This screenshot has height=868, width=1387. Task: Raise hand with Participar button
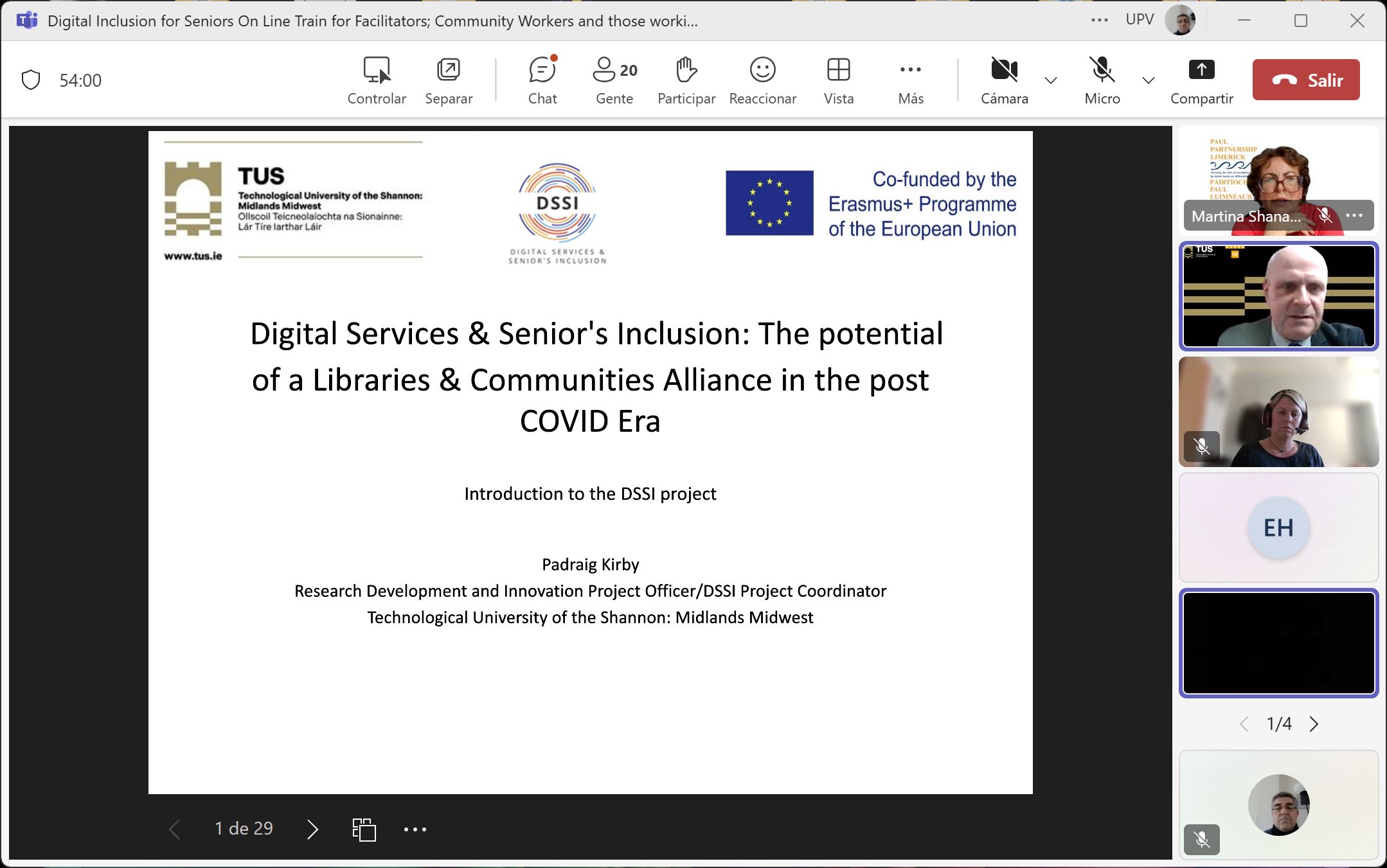(686, 80)
